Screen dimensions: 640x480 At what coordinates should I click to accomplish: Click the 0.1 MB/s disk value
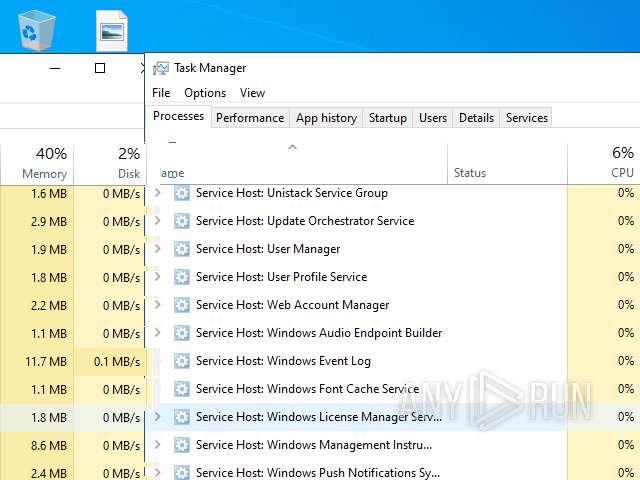tap(117, 362)
